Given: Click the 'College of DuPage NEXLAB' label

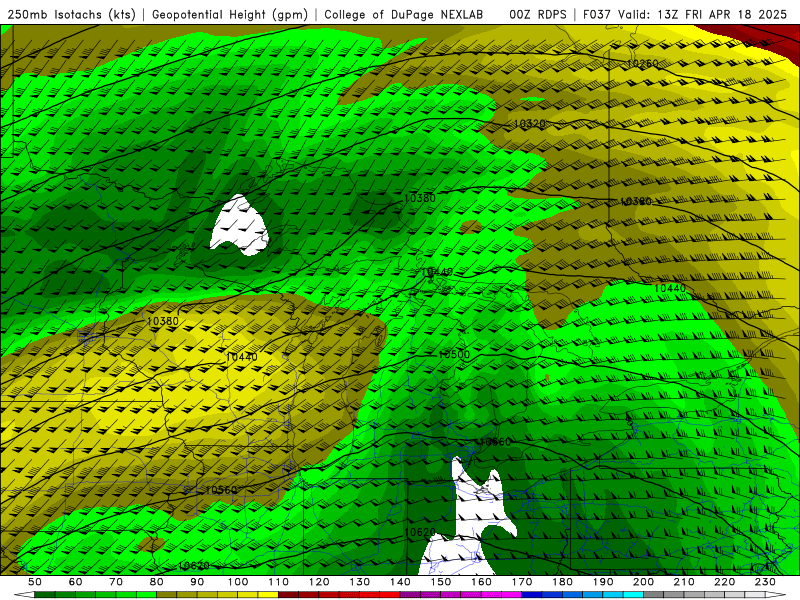Looking at the screenshot, I should [x=404, y=15].
